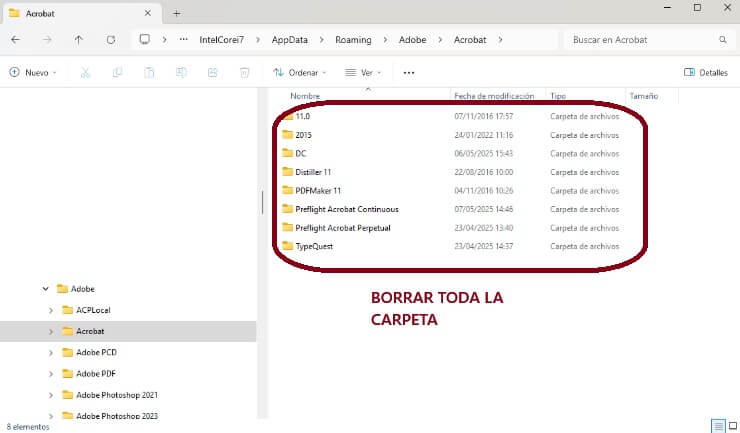Switch to details list view icon
This screenshot has height=433, width=740.
pyautogui.click(x=718, y=426)
